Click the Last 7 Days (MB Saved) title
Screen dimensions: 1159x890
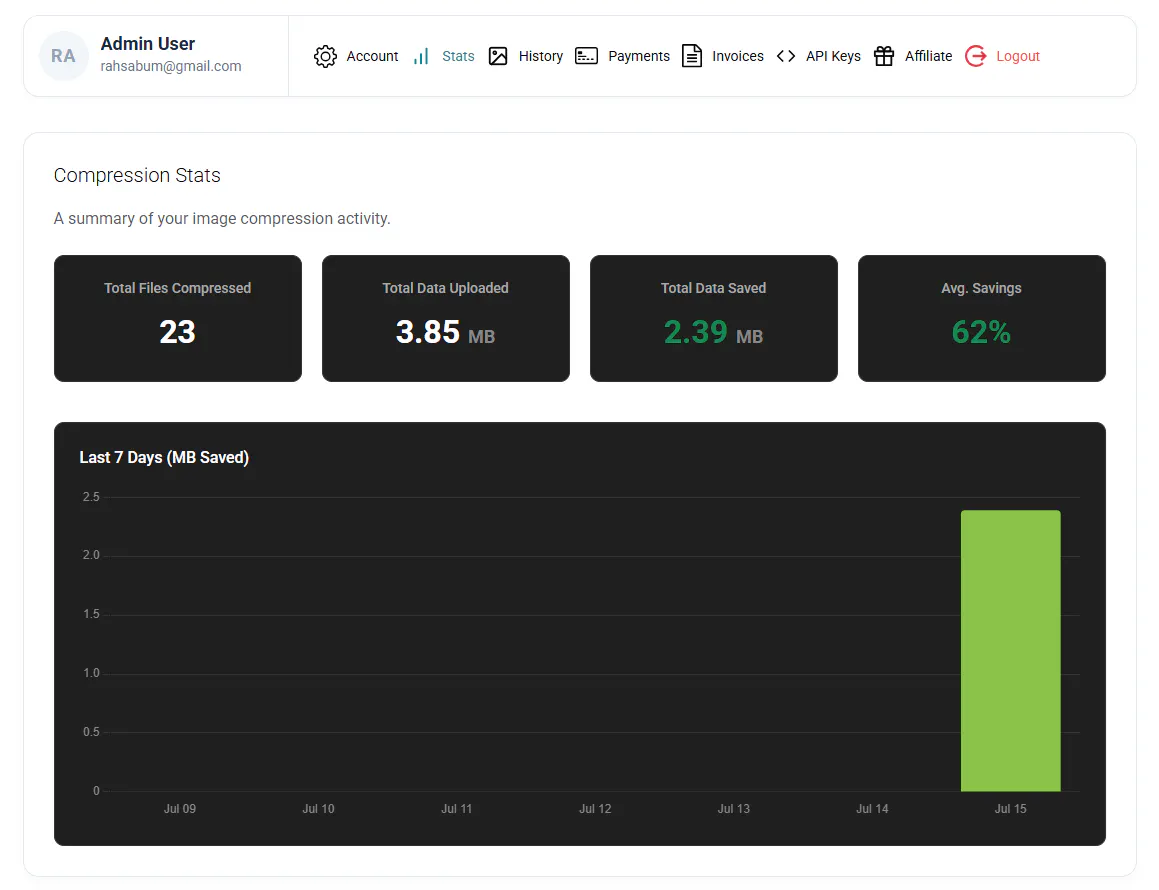[x=164, y=458]
